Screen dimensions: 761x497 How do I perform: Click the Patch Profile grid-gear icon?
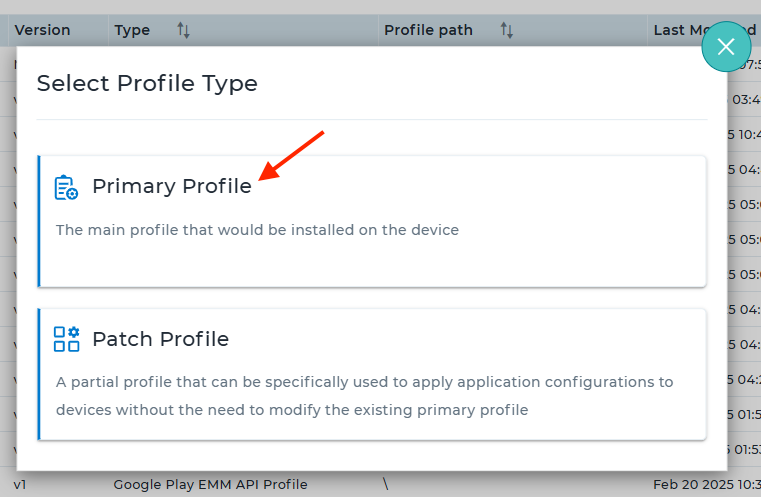point(66,339)
